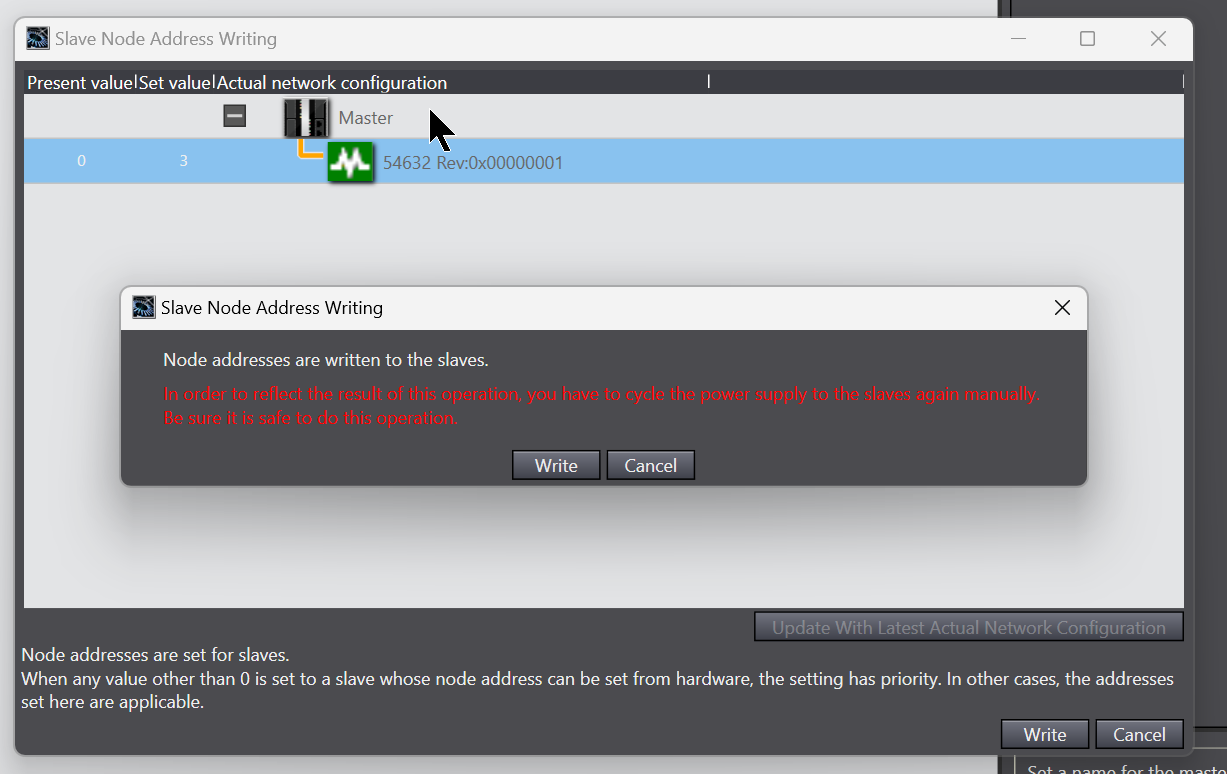Select the Master controller icon
The image size is (1227, 774).
(306, 118)
